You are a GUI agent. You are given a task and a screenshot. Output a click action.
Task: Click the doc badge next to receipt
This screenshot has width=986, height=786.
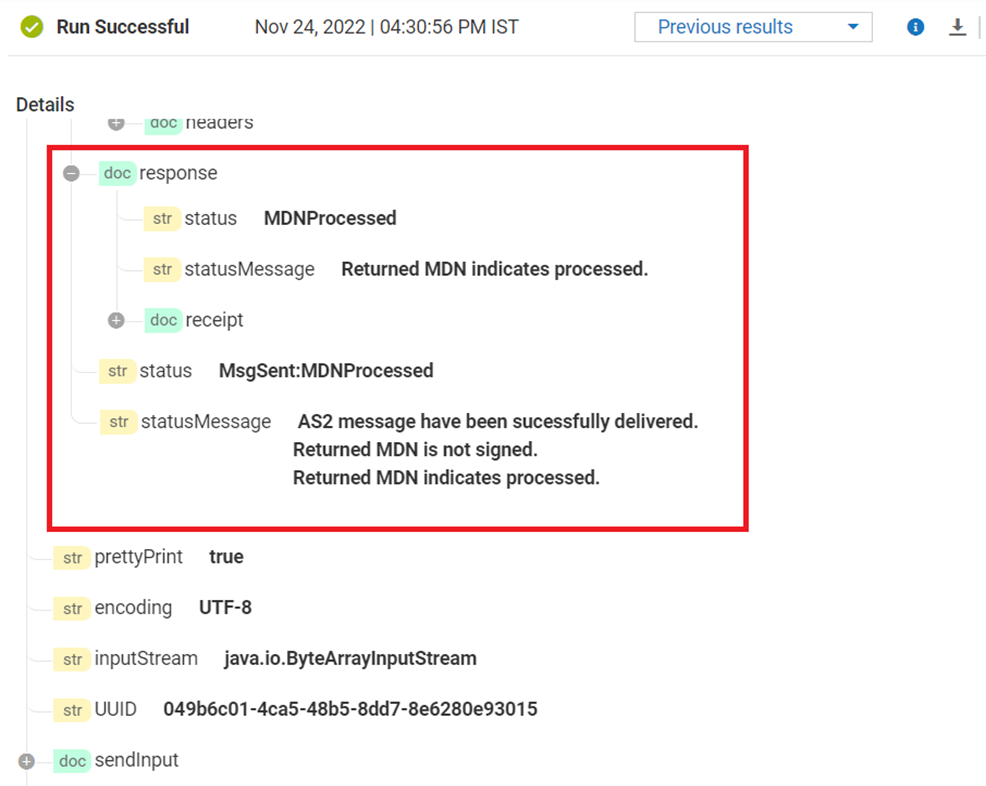coord(163,320)
